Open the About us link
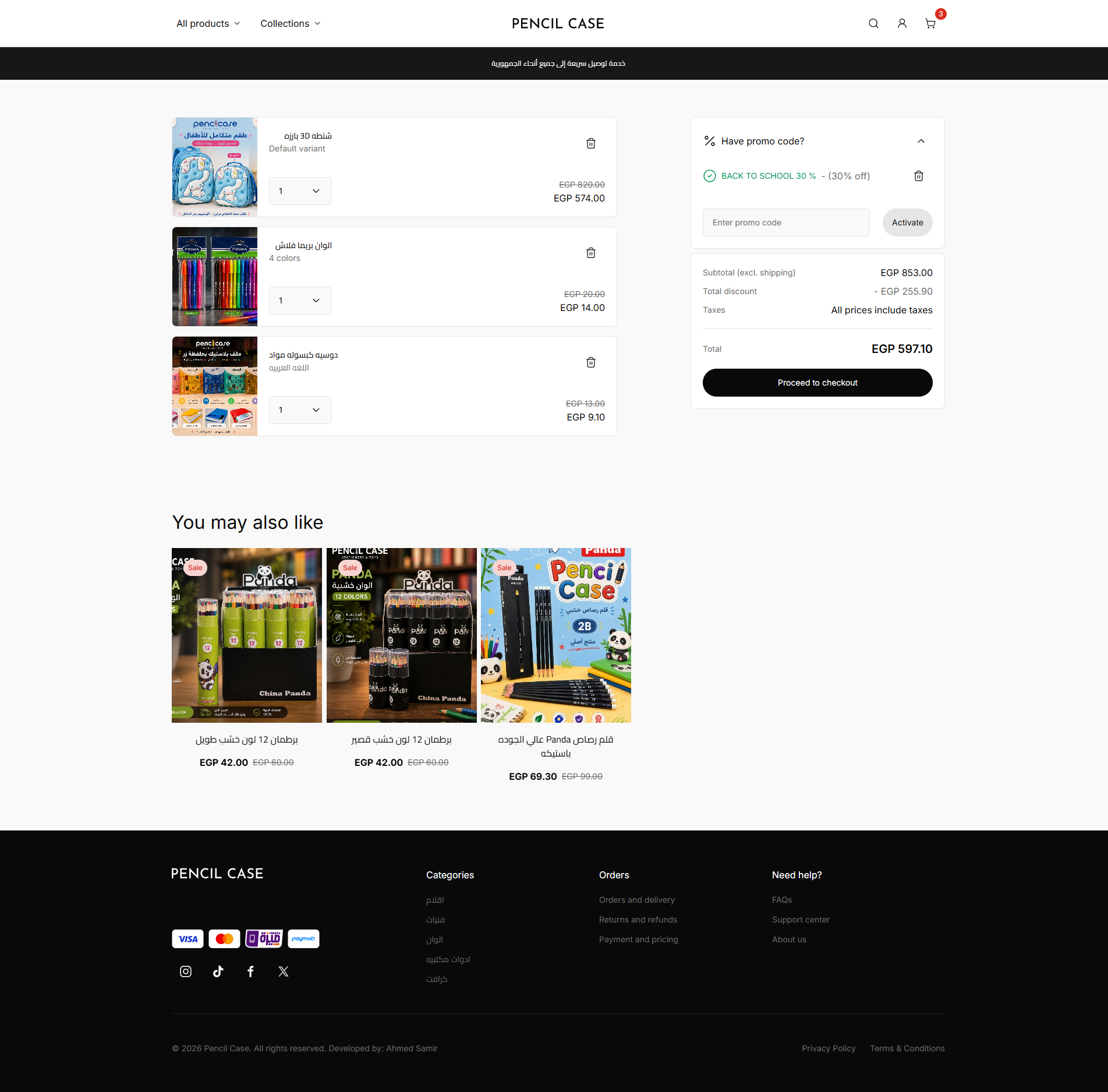The height and width of the screenshot is (1092, 1108). click(789, 939)
